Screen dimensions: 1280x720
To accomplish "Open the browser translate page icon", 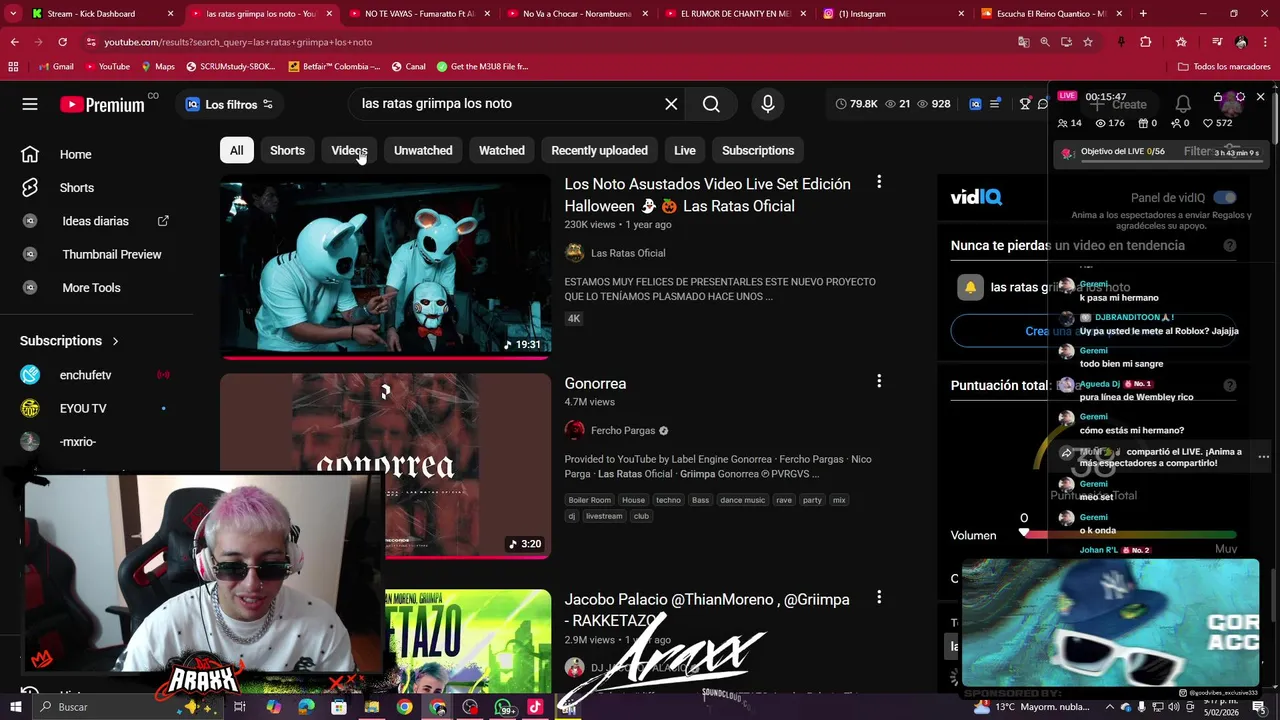I will (x=1024, y=42).
